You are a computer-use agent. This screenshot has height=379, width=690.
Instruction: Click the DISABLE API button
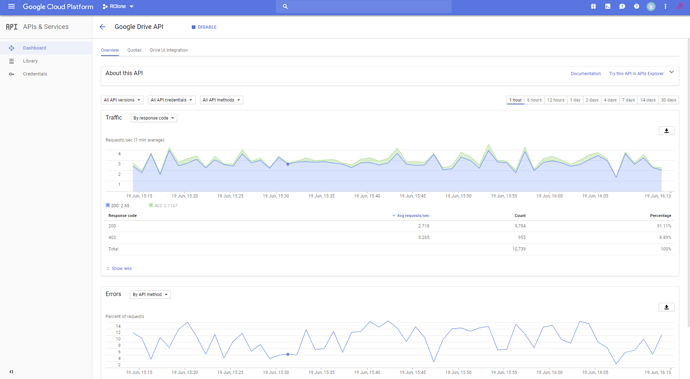coord(204,27)
